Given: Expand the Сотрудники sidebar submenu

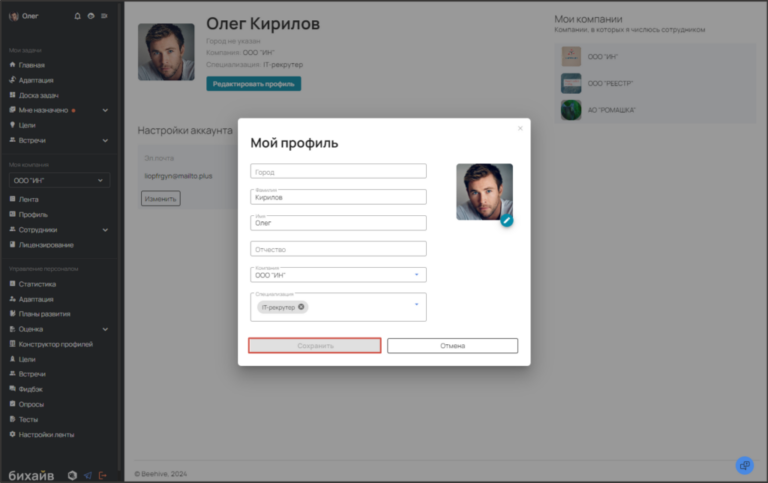Looking at the screenshot, I should (105, 229).
